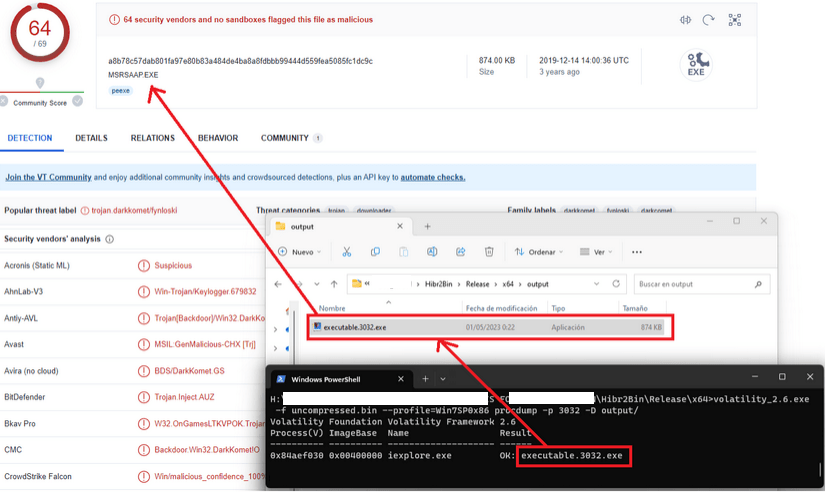The height and width of the screenshot is (492, 828).
Task: Click the MSIL:GenMalicious-CHX [Trj] detection
Action: [205, 344]
